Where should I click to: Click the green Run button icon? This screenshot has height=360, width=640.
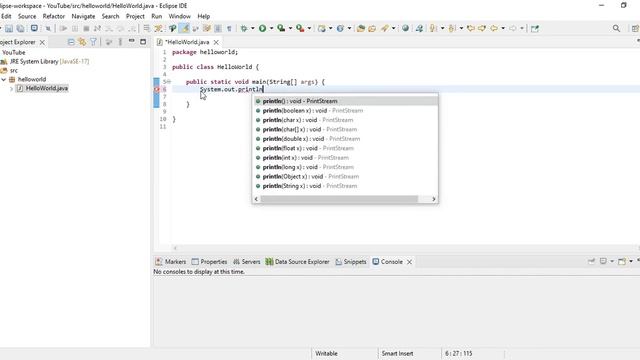(262, 28)
